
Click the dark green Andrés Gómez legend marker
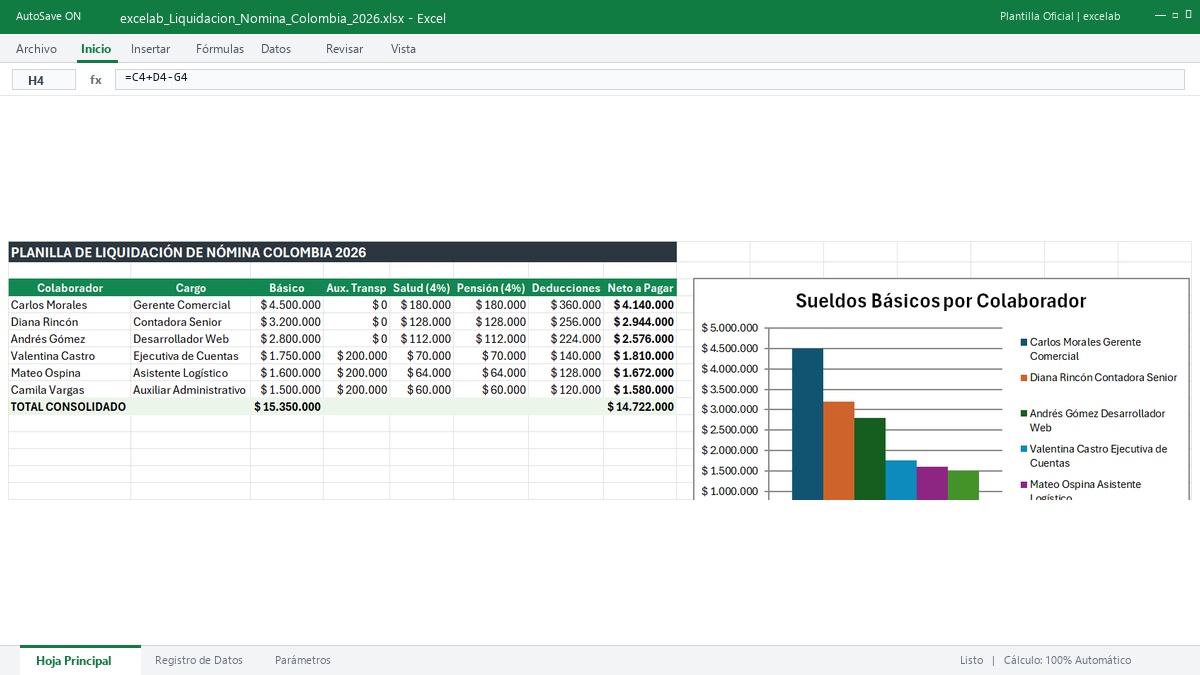point(1024,413)
